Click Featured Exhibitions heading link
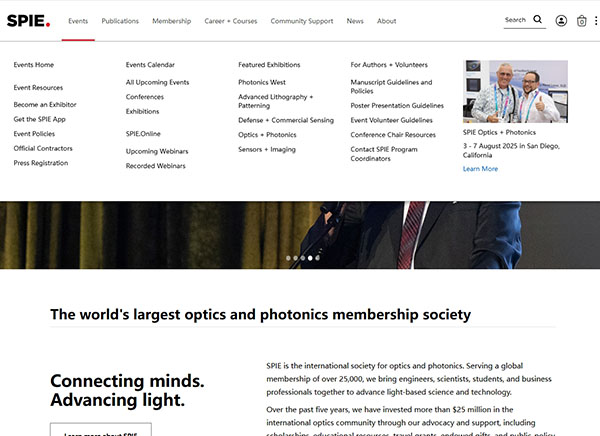The image size is (600, 436). (269, 65)
